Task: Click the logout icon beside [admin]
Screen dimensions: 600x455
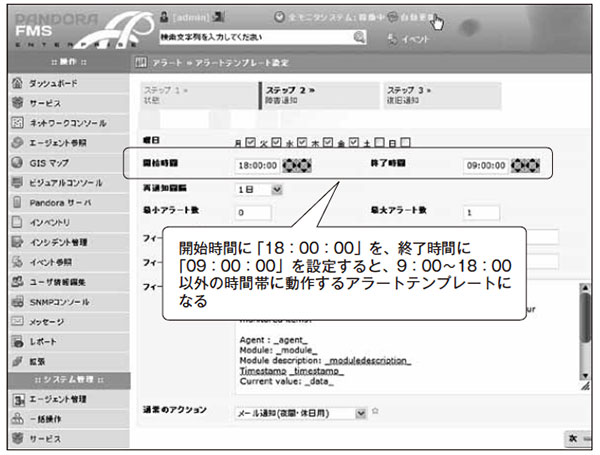Action: [218, 17]
